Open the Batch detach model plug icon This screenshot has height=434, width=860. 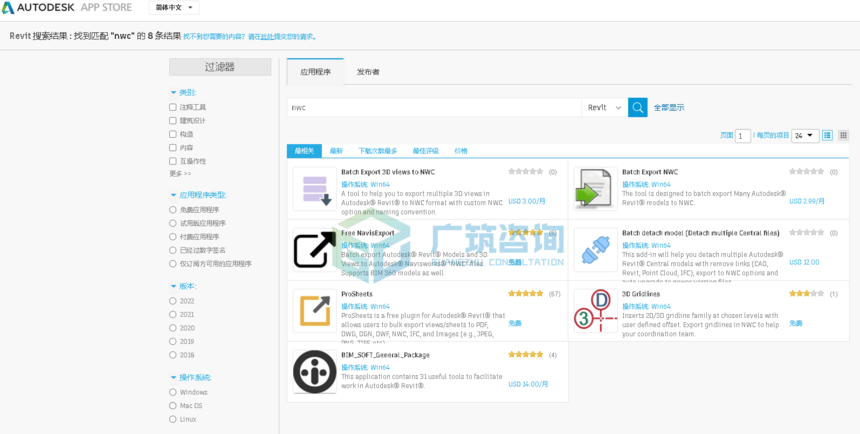click(x=596, y=250)
